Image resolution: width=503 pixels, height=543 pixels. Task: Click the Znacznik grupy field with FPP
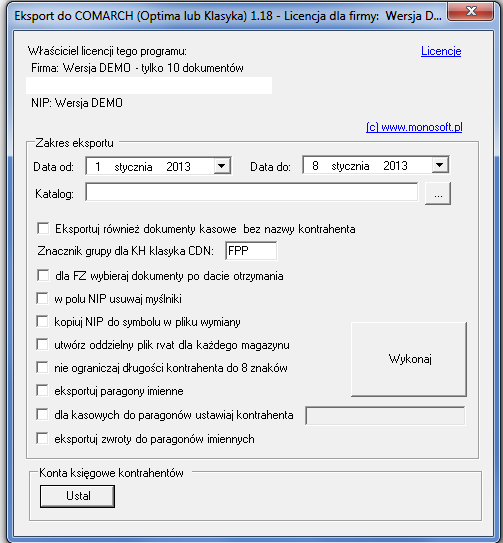251,250
